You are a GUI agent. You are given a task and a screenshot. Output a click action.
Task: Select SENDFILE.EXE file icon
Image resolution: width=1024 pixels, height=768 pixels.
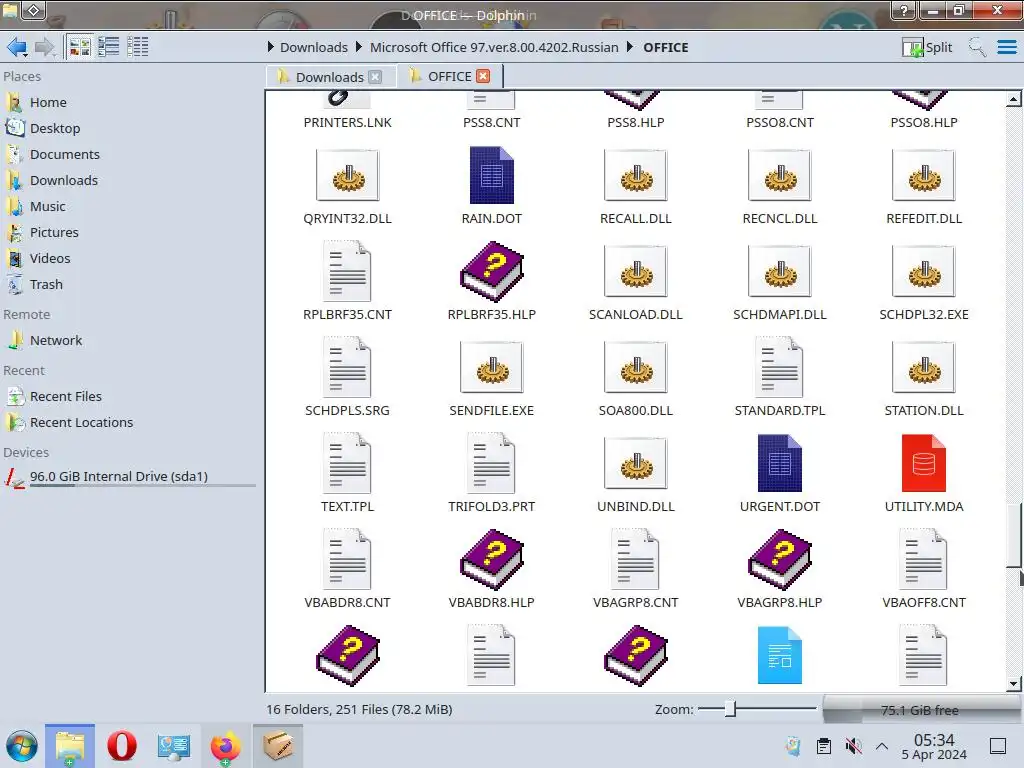492,368
